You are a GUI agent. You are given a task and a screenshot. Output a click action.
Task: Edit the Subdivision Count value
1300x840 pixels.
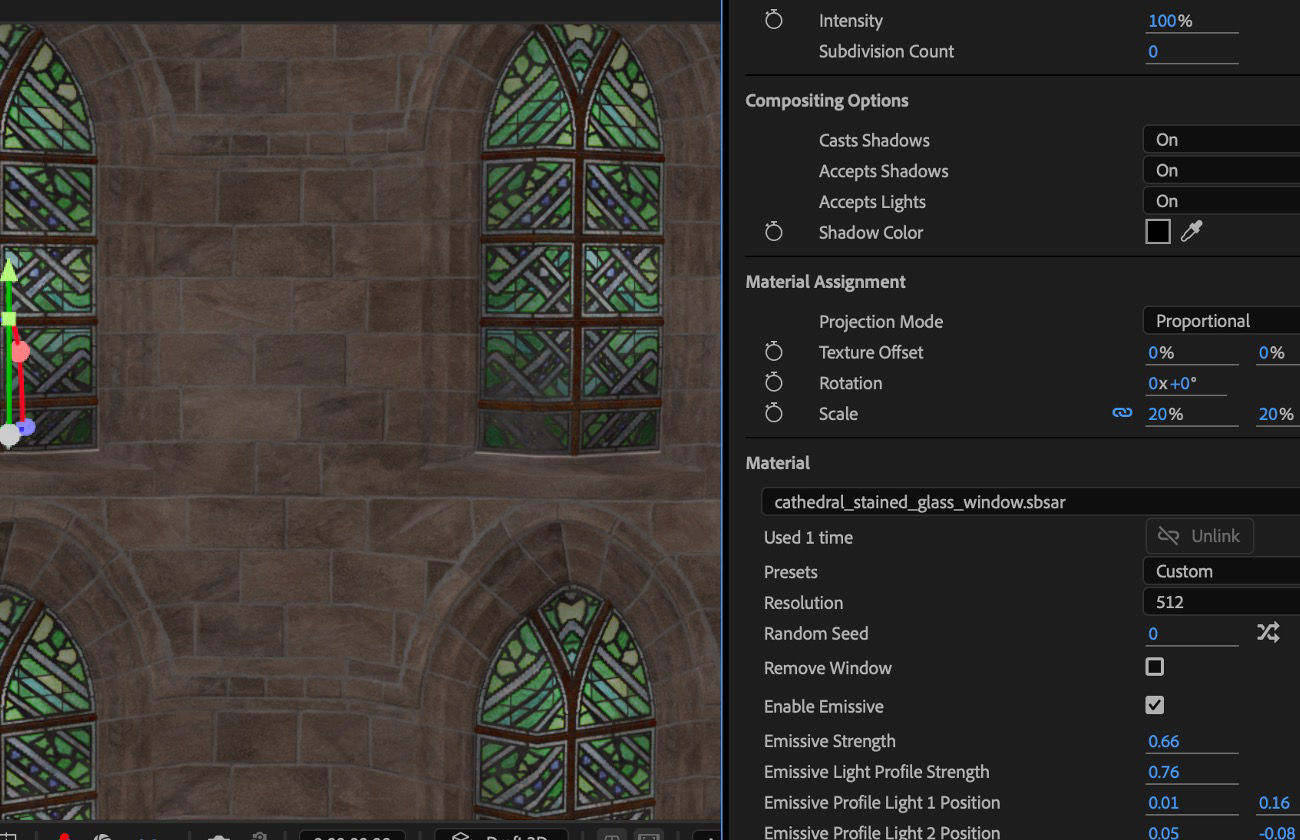pos(1153,52)
